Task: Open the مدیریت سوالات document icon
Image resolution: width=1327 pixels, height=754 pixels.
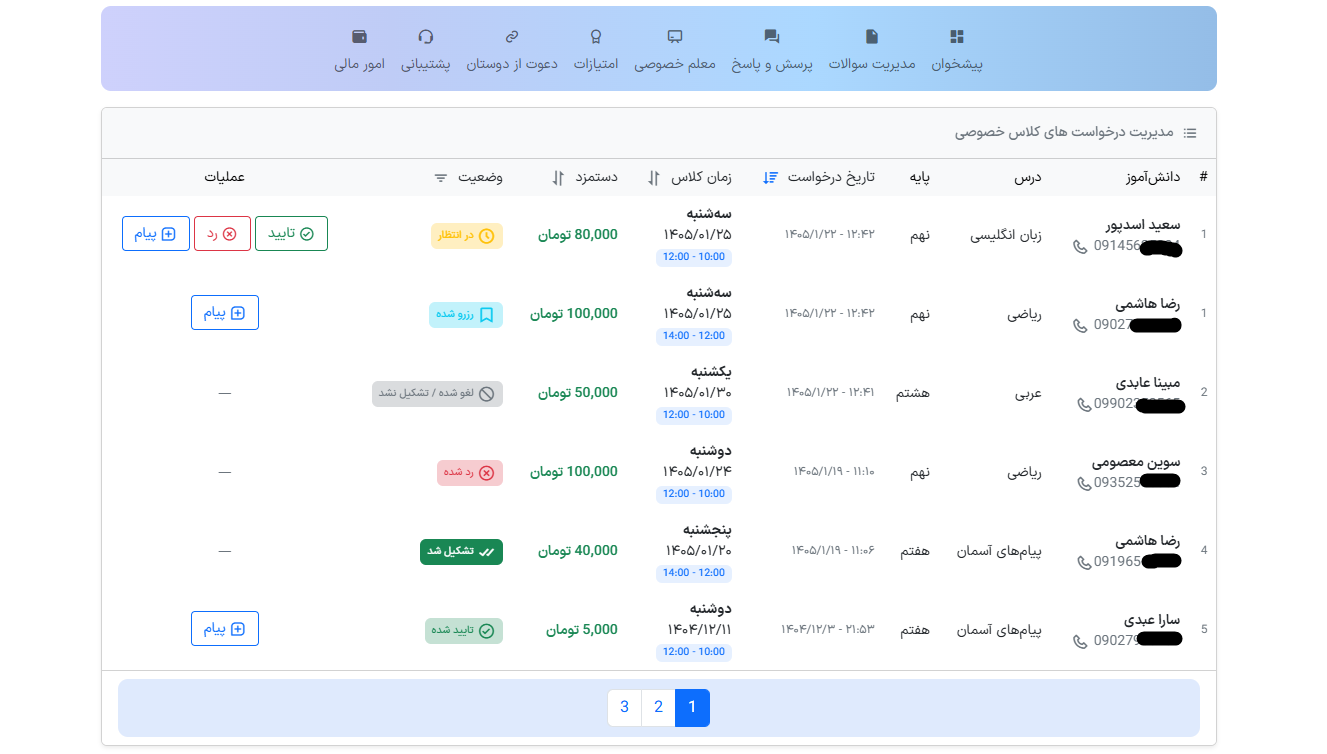Action: (x=872, y=37)
